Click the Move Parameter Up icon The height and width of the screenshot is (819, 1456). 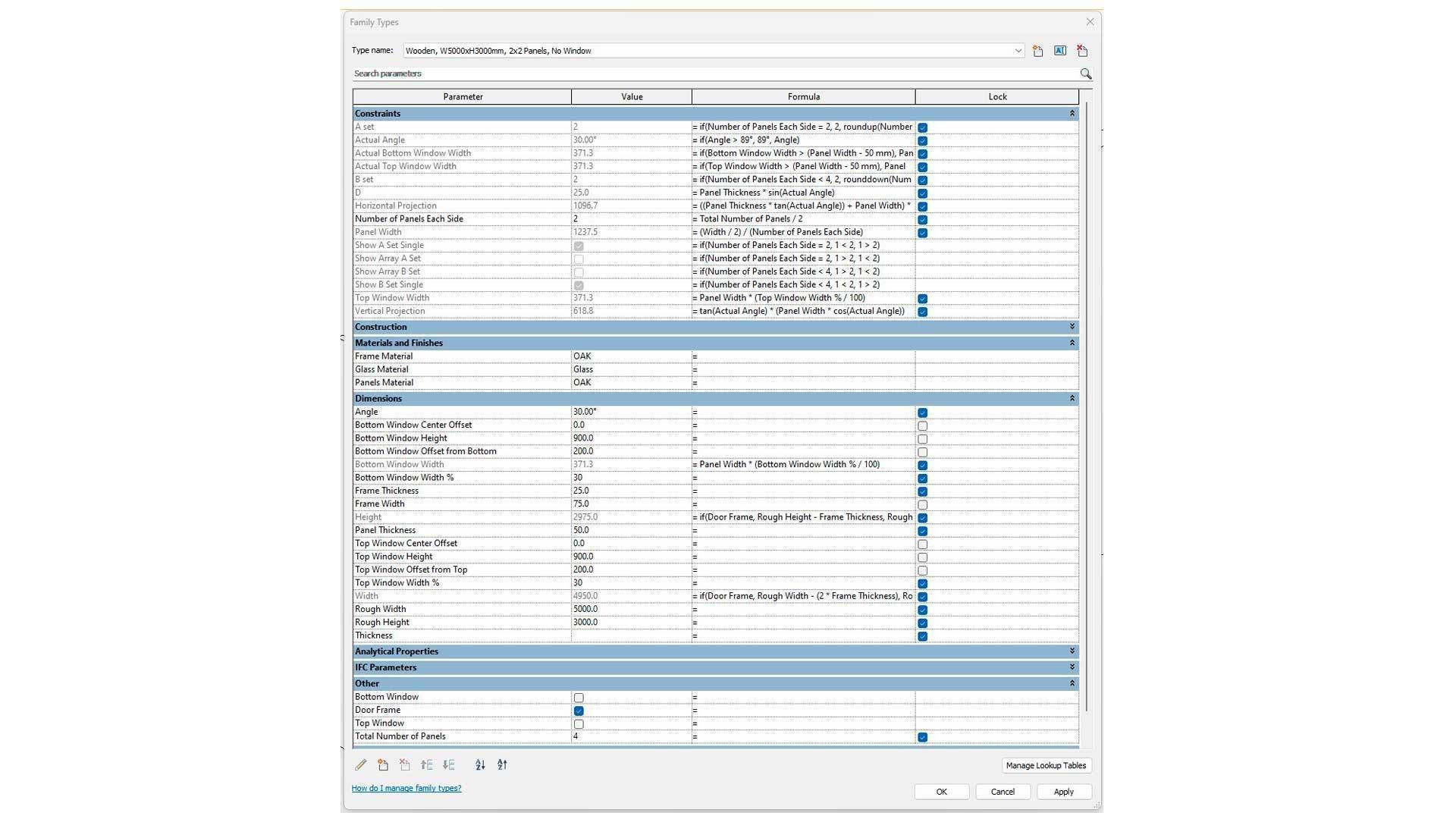pos(427,765)
